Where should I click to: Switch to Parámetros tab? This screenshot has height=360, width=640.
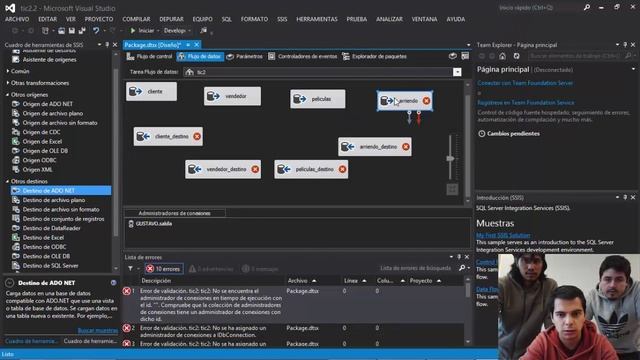point(244,56)
